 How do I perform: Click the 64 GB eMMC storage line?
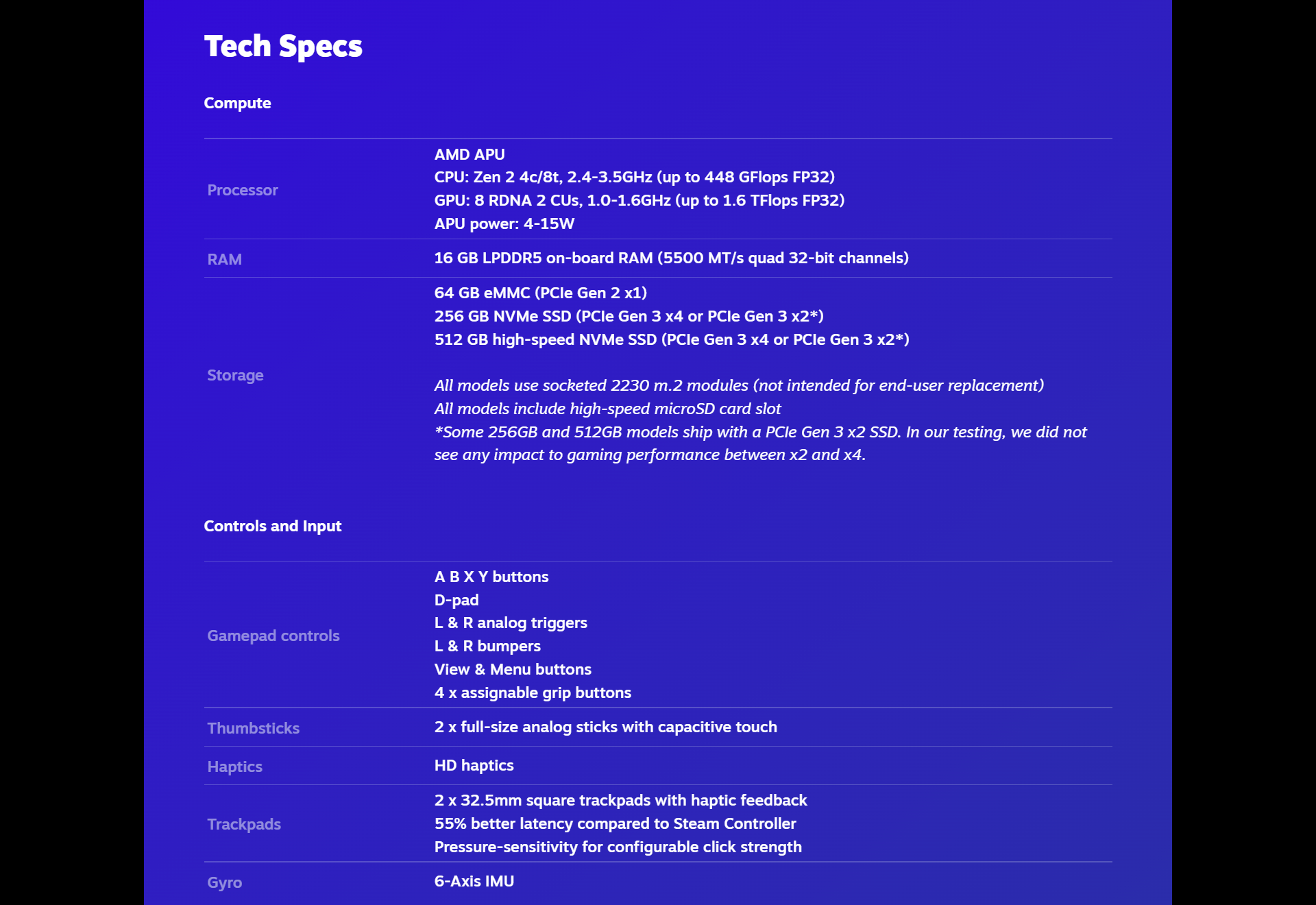(540, 293)
